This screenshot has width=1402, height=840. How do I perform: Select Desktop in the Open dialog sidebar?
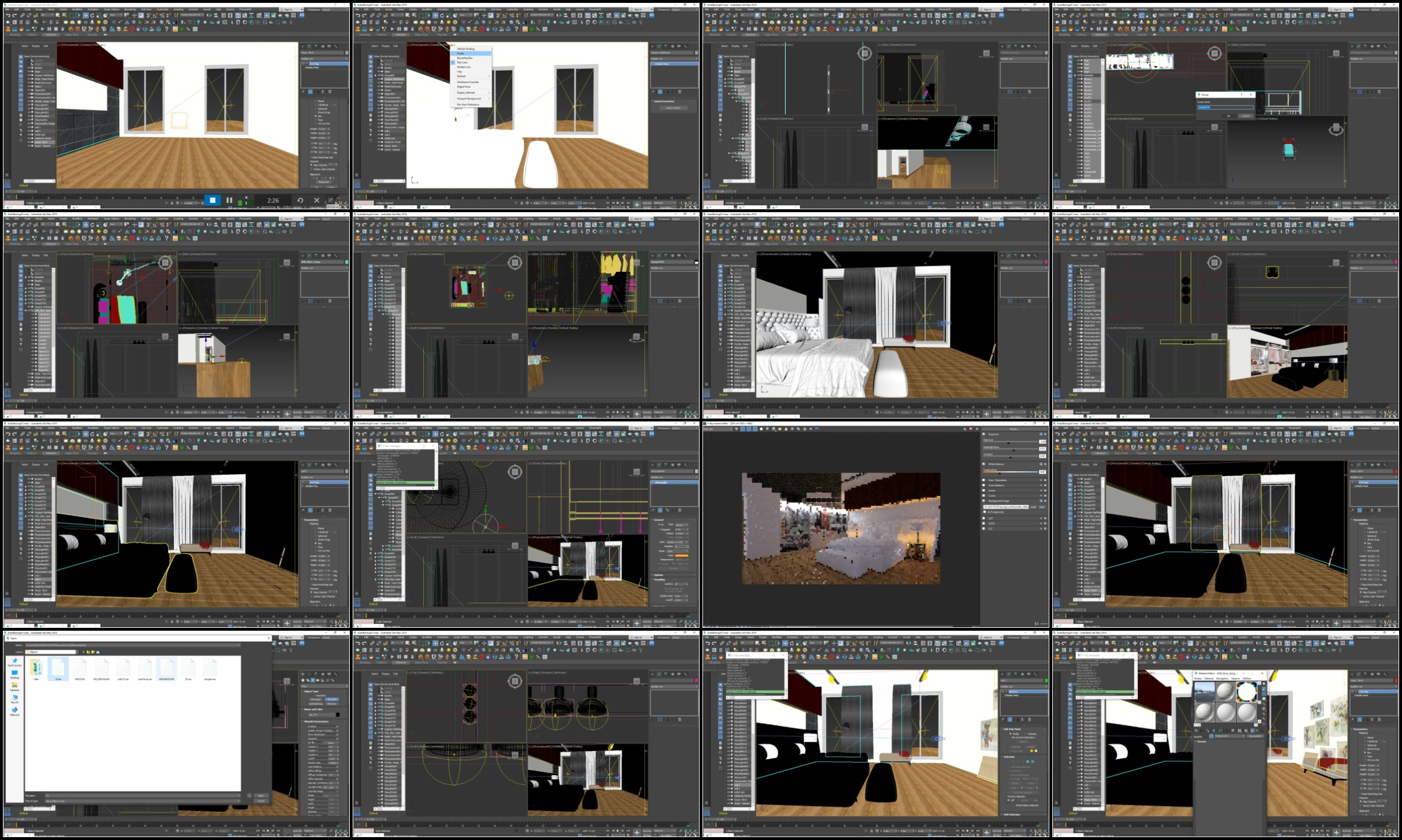pyautogui.click(x=14, y=675)
